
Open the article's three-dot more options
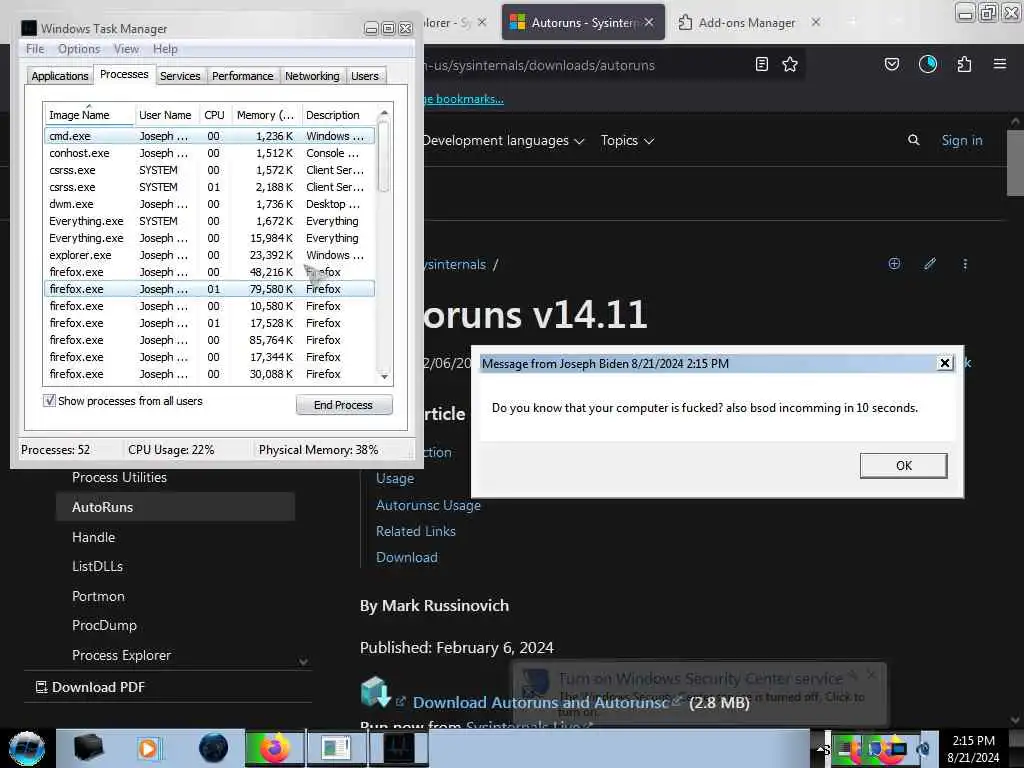pyautogui.click(x=965, y=264)
